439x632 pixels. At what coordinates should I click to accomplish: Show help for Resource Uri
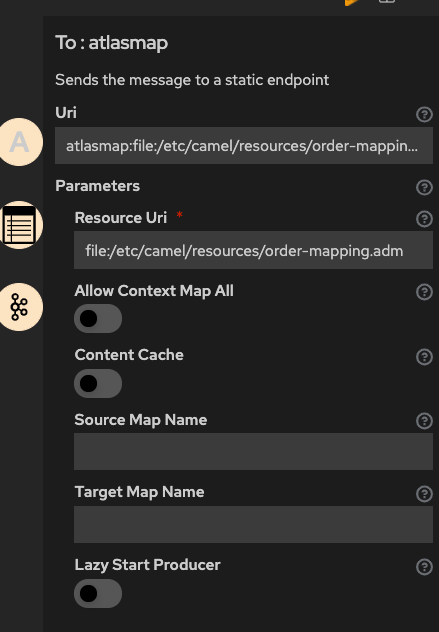pos(424,219)
